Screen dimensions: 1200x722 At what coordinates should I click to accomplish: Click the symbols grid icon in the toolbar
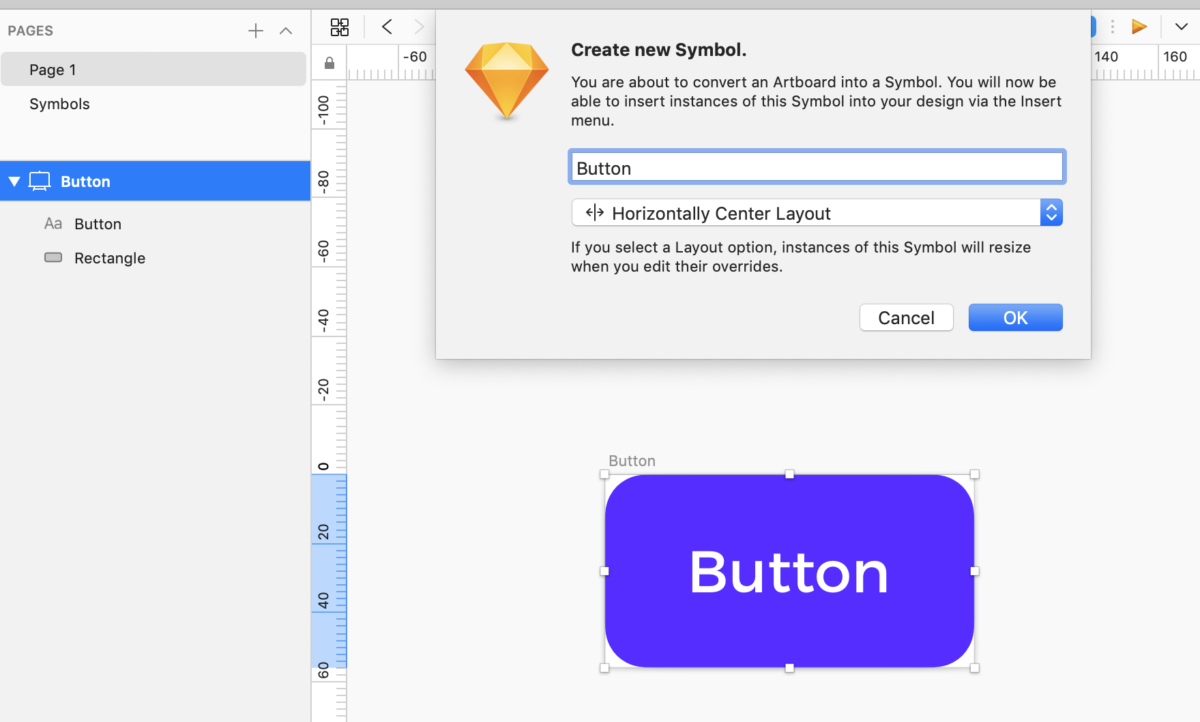pyautogui.click(x=340, y=27)
